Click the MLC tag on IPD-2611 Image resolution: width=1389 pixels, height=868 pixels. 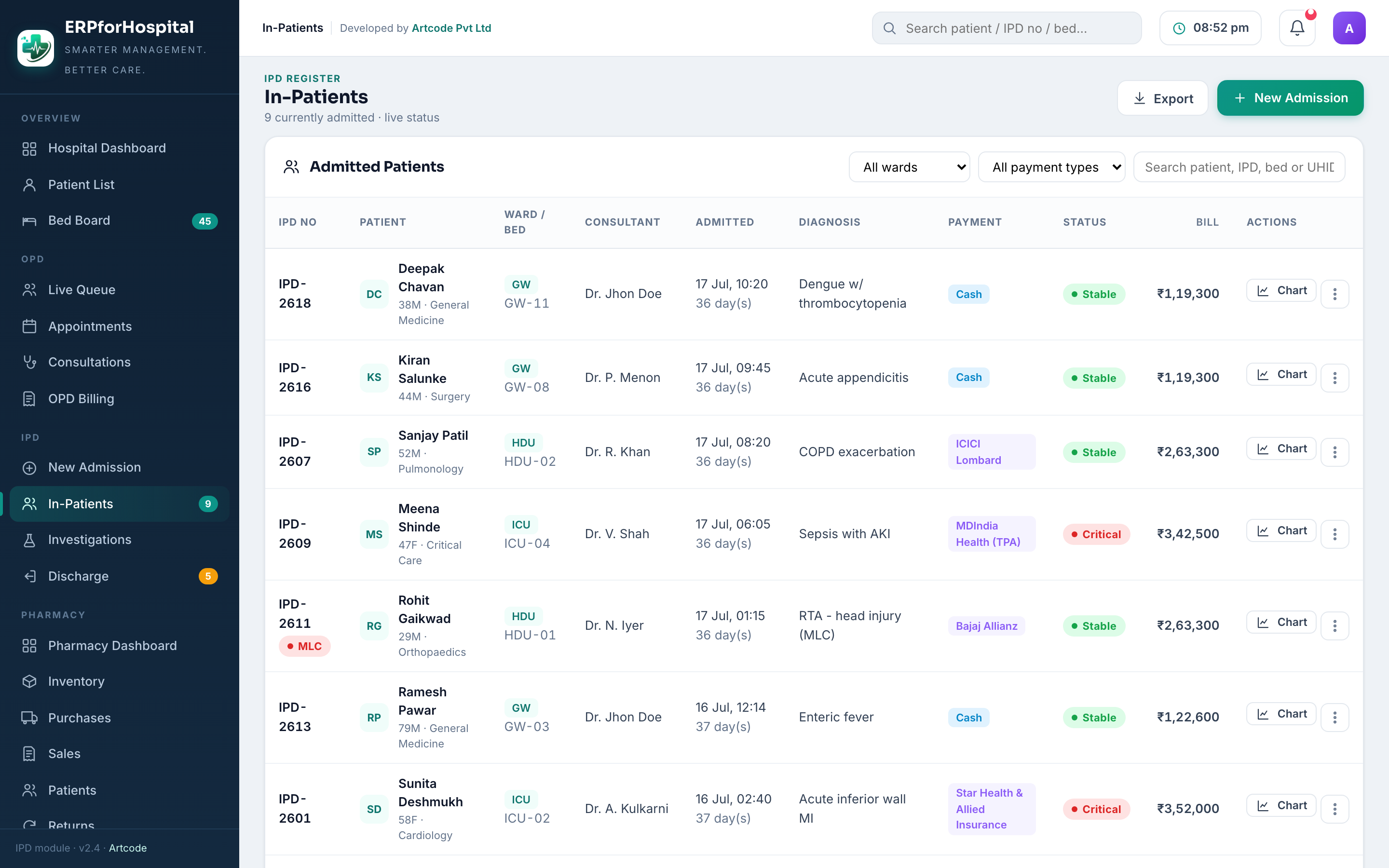tap(304, 646)
